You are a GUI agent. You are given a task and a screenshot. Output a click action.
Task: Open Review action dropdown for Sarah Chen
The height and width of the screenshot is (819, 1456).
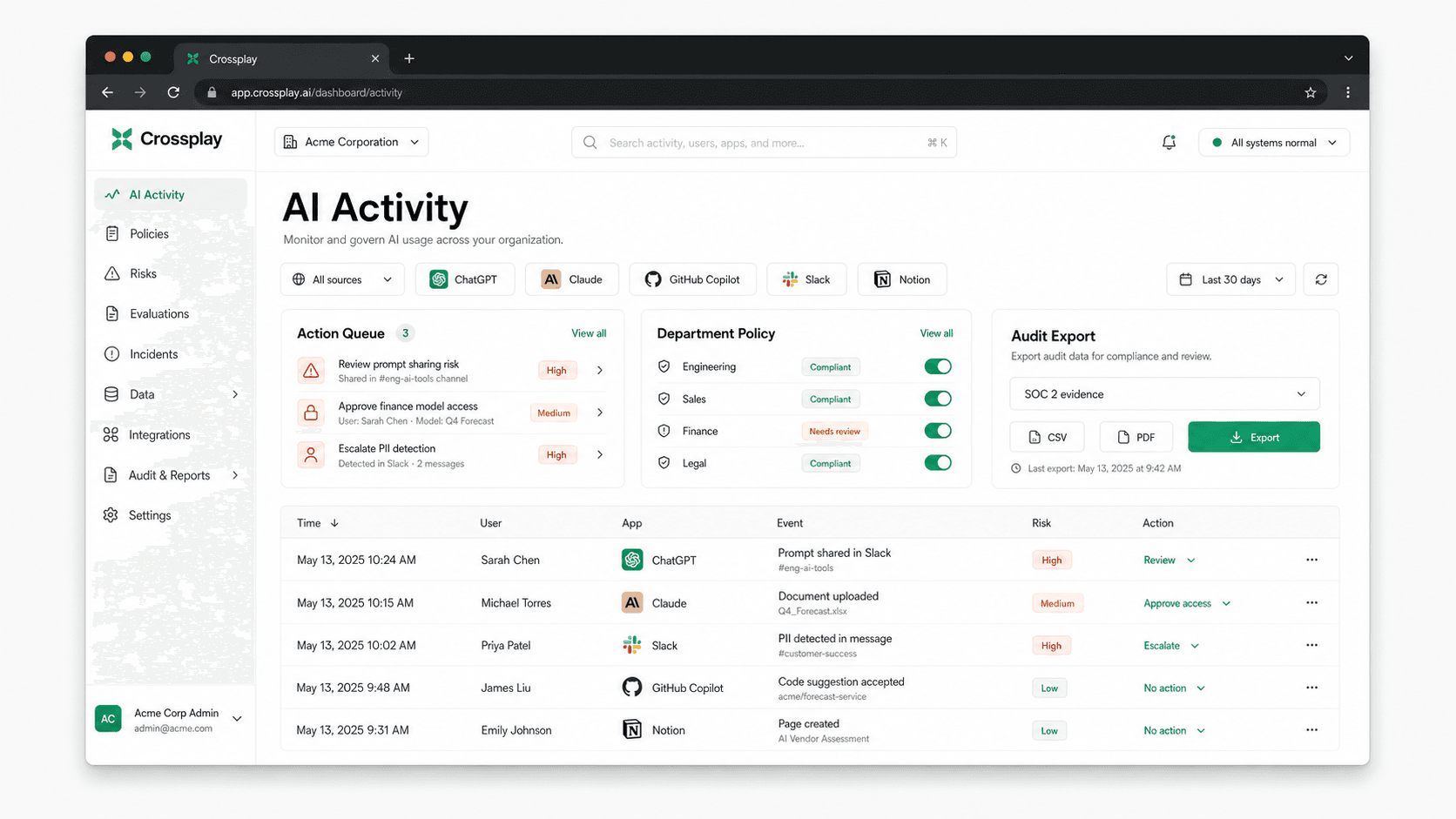tap(1170, 560)
